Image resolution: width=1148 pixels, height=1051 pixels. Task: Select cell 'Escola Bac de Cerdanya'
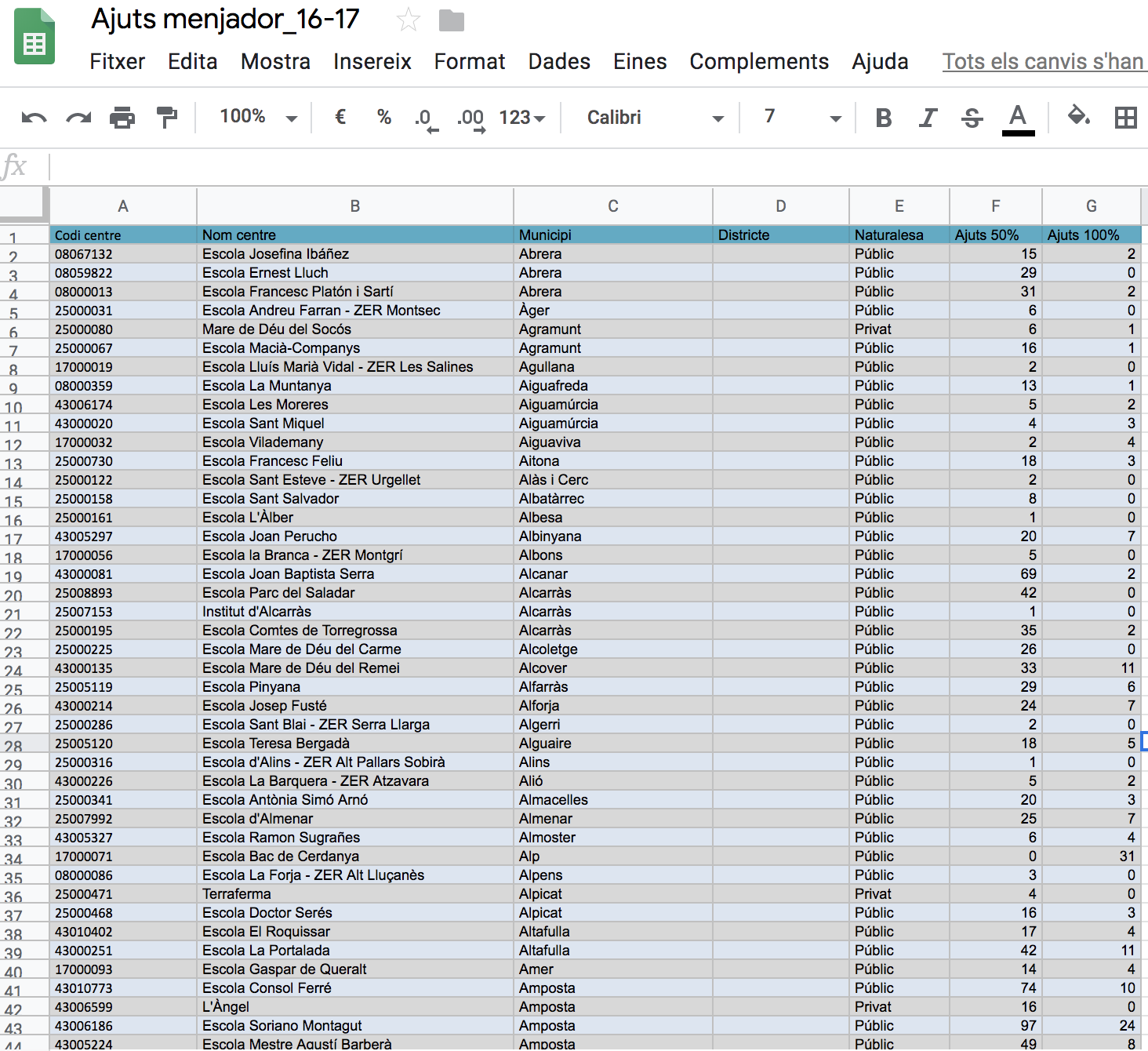355,856
